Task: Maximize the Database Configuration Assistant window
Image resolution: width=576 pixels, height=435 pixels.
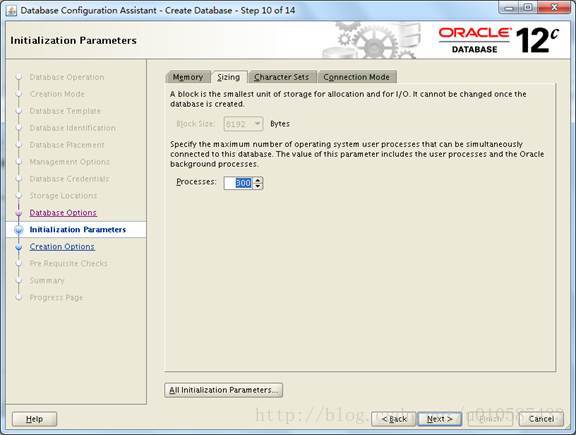Action: (527, 8)
